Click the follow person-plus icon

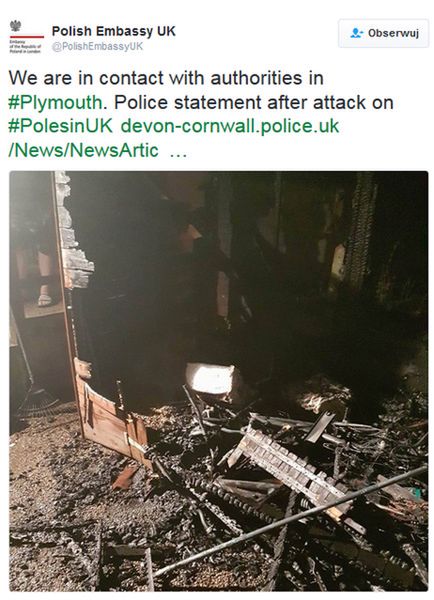[x=356, y=33]
